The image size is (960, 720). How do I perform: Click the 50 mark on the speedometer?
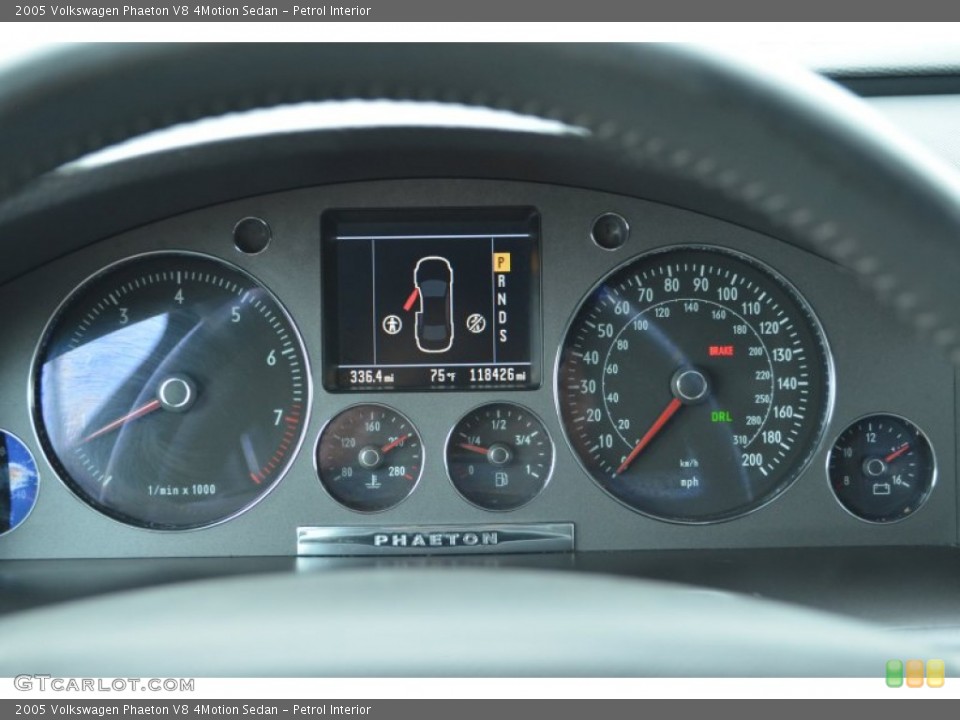click(x=605, y=331)
